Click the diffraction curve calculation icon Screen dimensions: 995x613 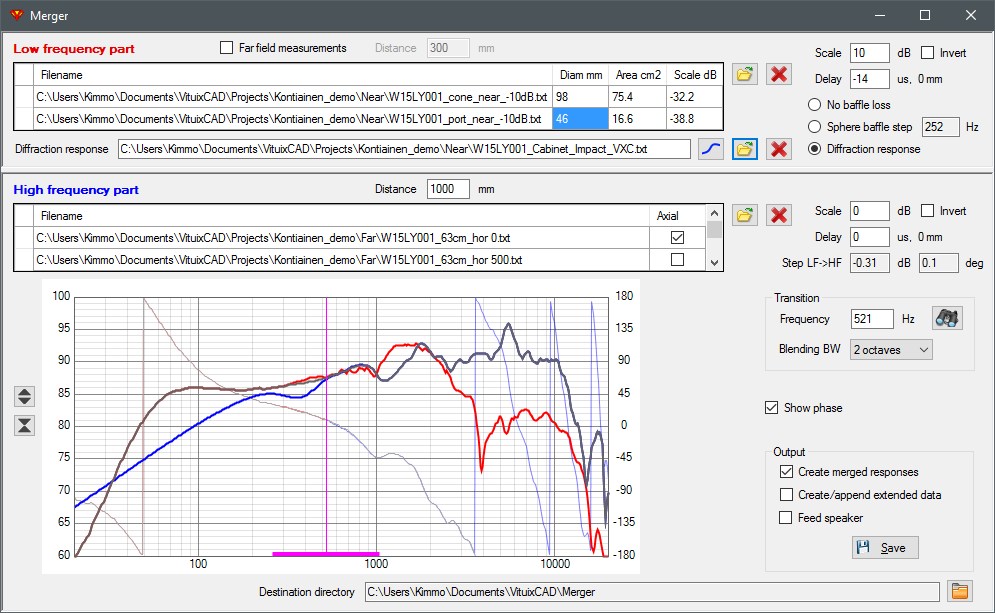[x=711, y=149]
